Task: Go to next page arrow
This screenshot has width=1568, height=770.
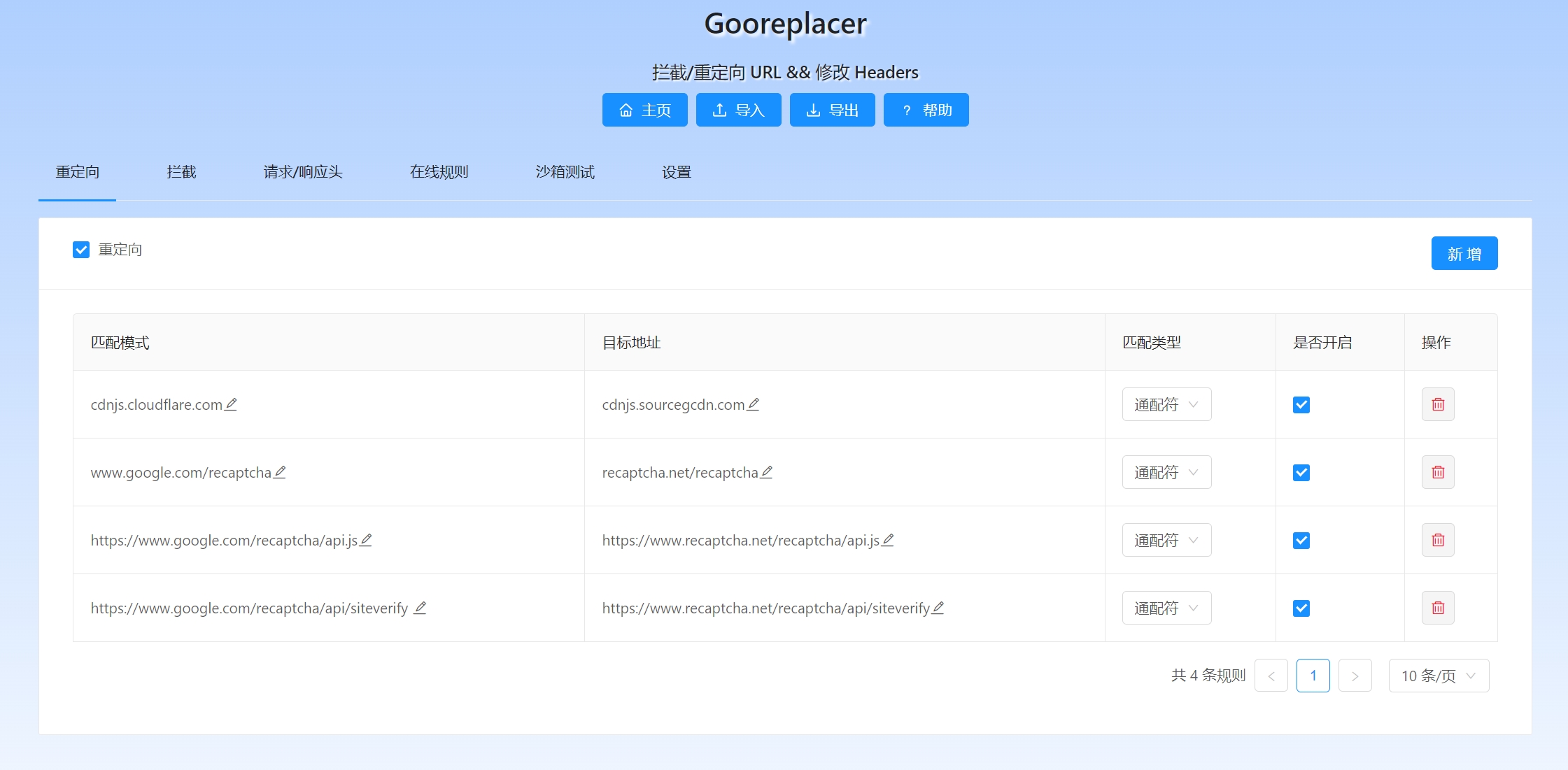Action: 1355,676
